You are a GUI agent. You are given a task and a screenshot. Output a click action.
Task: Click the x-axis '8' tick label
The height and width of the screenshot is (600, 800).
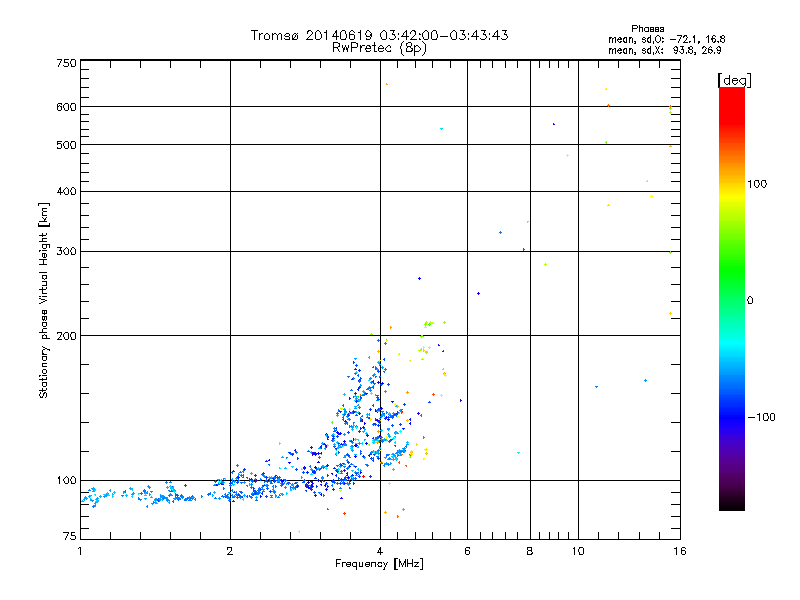pos(530,551)
